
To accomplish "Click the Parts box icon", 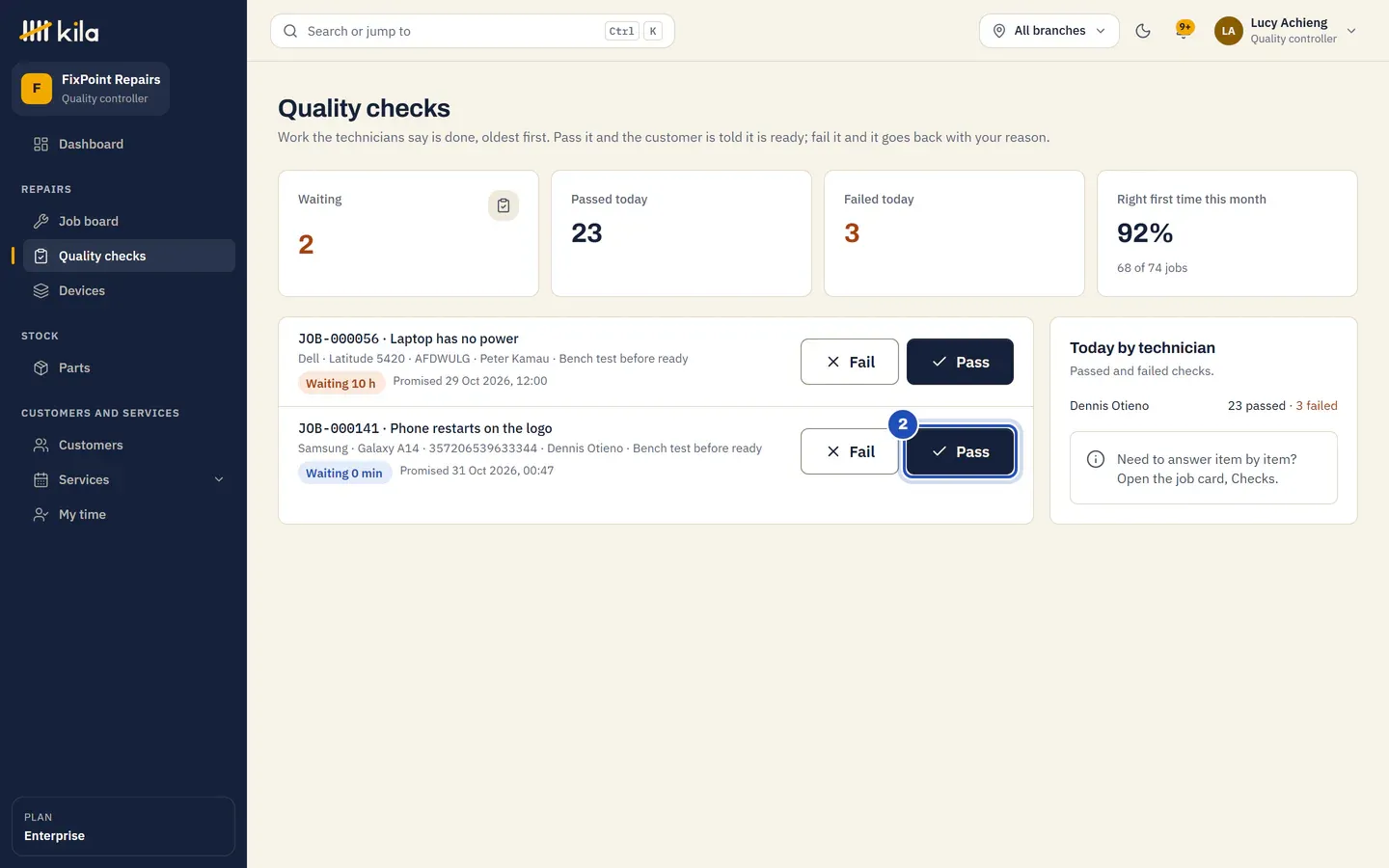I will 41,367.
